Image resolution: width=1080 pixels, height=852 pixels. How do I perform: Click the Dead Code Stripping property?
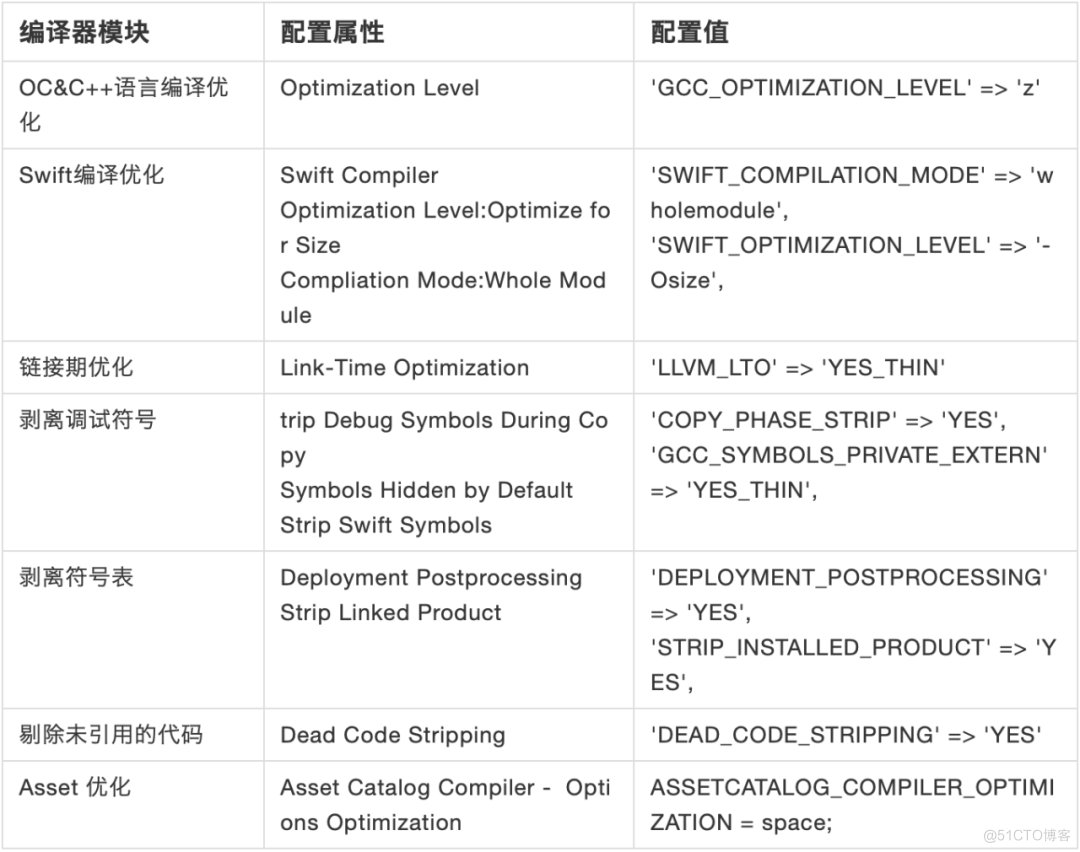tap(393, 735)
